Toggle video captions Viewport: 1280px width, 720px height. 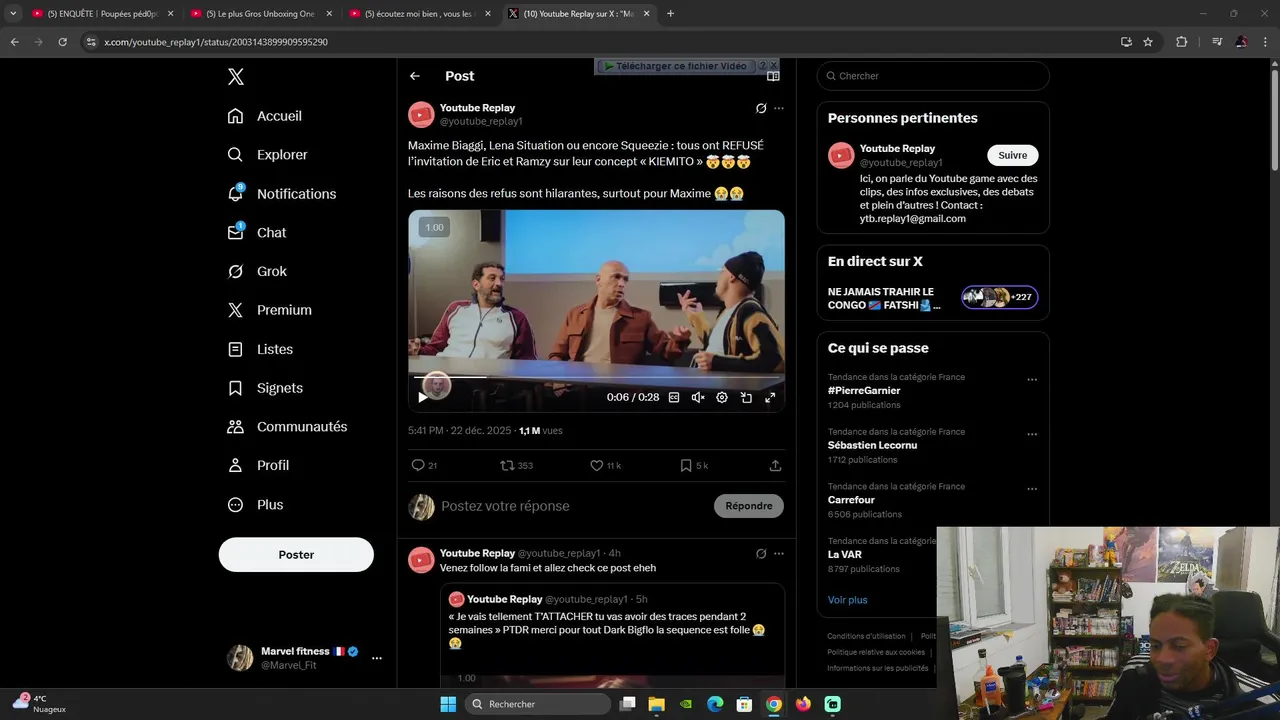(674, 397)
